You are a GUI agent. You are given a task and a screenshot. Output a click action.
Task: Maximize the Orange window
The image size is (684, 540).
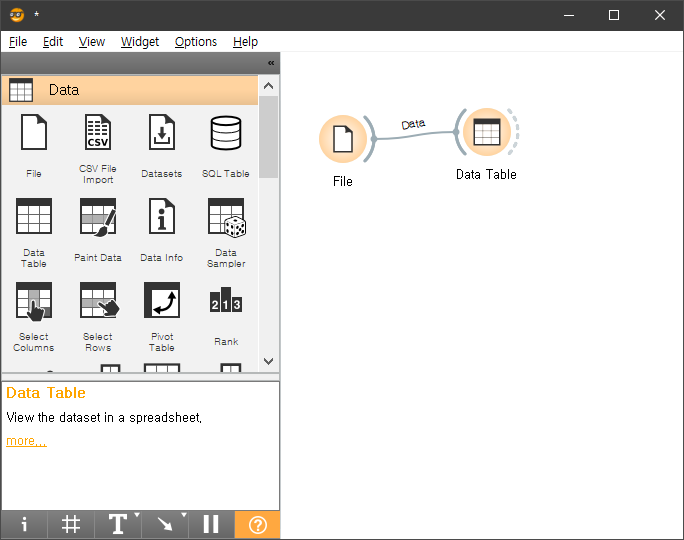click(x=614, y=15)
